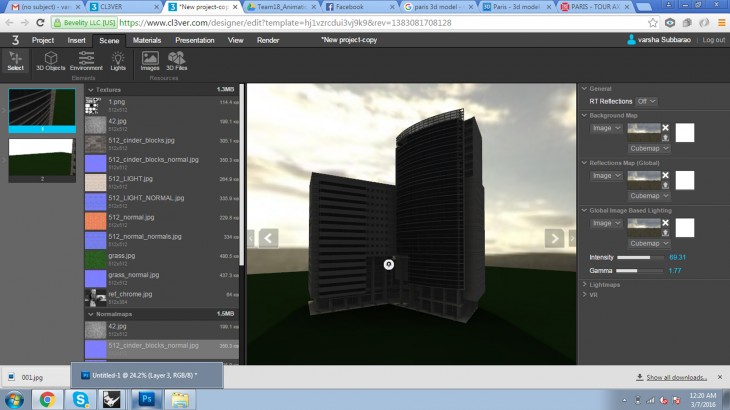This screenshot has width=730, height=410.
Task: Click Photoshop icon in the Windows taskbar
Action: pyautogui.click(x=145, y=399)
